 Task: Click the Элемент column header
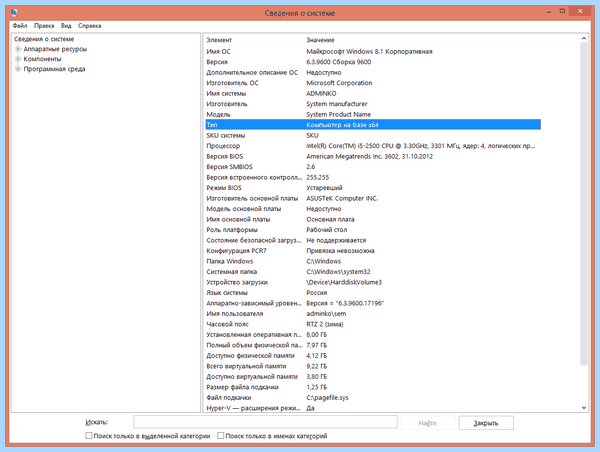click(254, 40)
